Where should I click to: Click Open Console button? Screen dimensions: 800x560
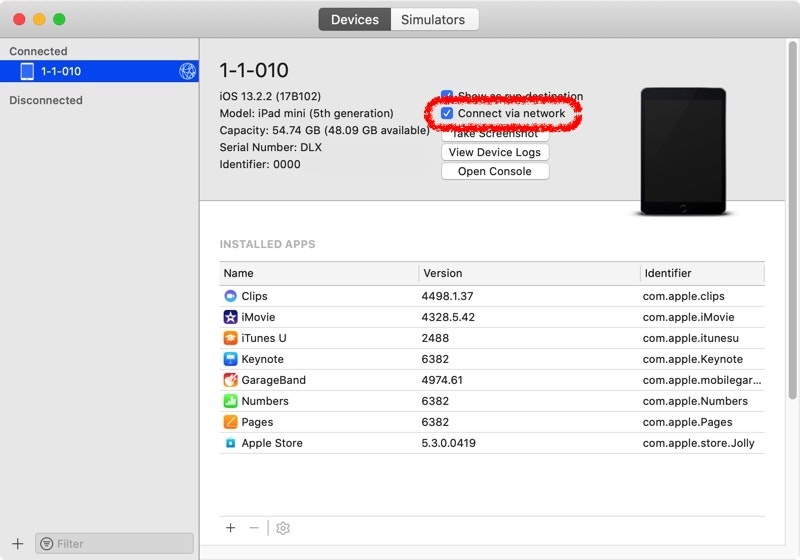coord(495,171)
